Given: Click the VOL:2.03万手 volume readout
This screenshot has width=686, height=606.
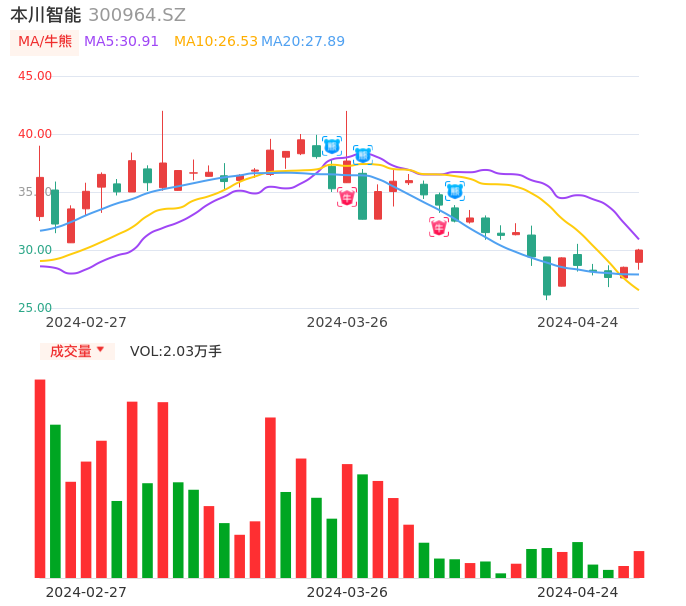Looking at the screenshot, I should (x=176, y=351).
